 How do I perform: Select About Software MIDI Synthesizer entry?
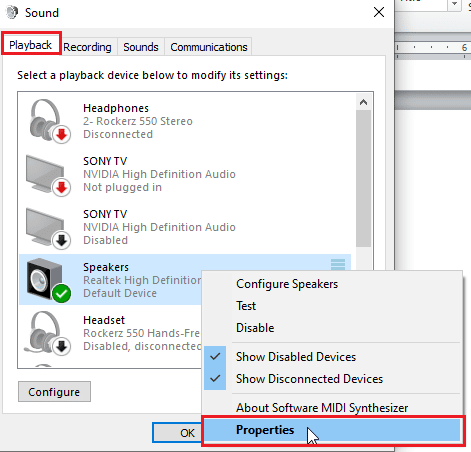[x=322, y=408]
